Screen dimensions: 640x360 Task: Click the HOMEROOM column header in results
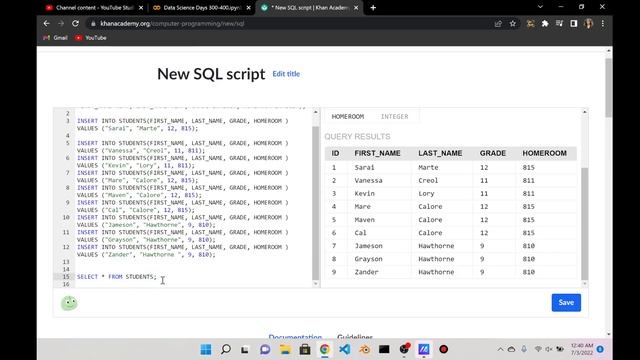pos(544,153)
